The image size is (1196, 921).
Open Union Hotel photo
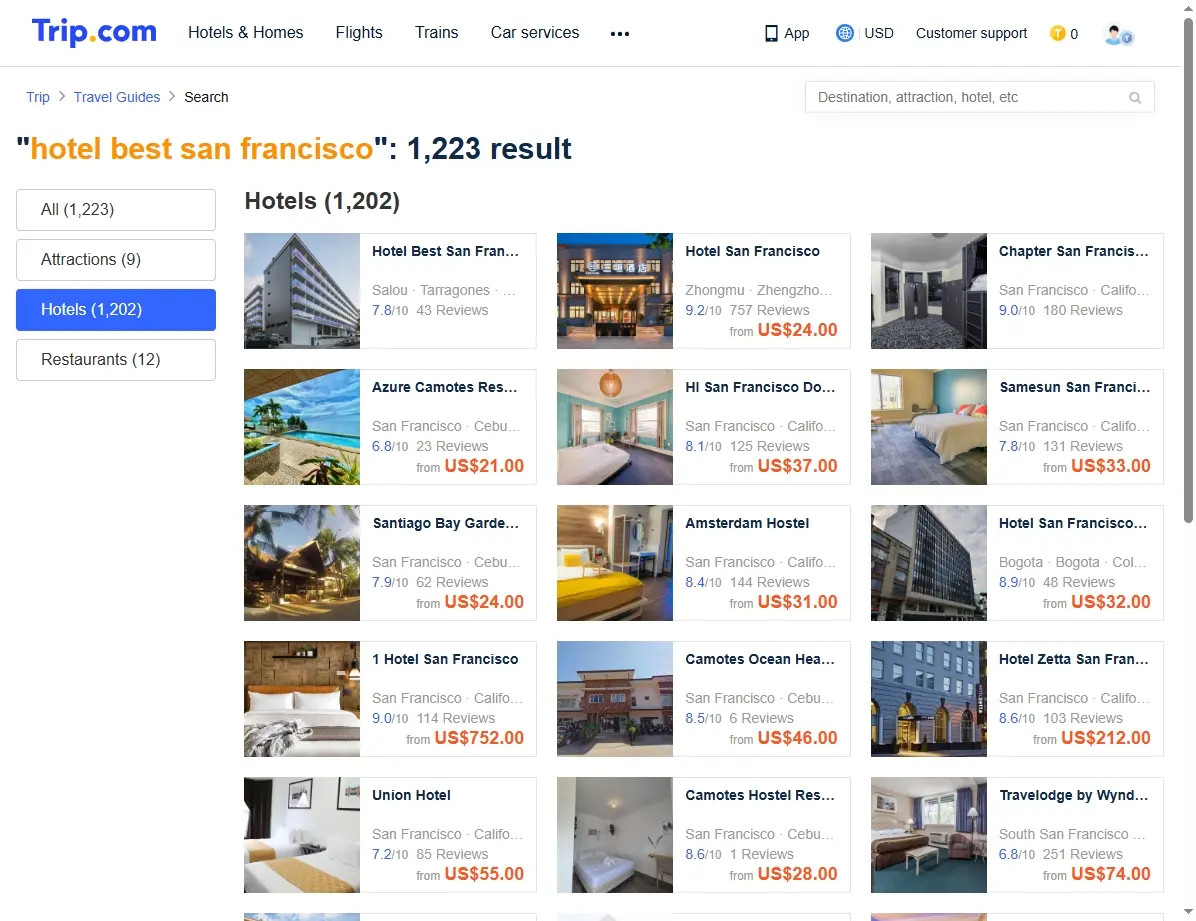pyautogui.click(x=302, y=834)
